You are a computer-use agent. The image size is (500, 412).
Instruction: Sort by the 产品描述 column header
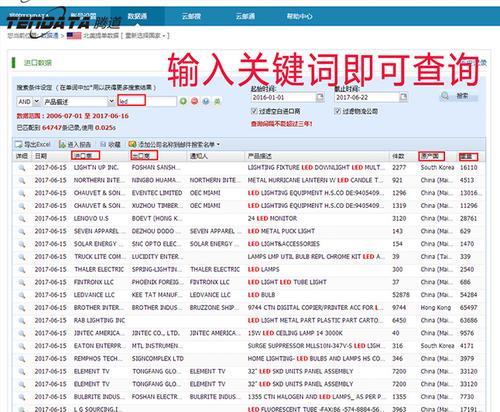point(260,156)
